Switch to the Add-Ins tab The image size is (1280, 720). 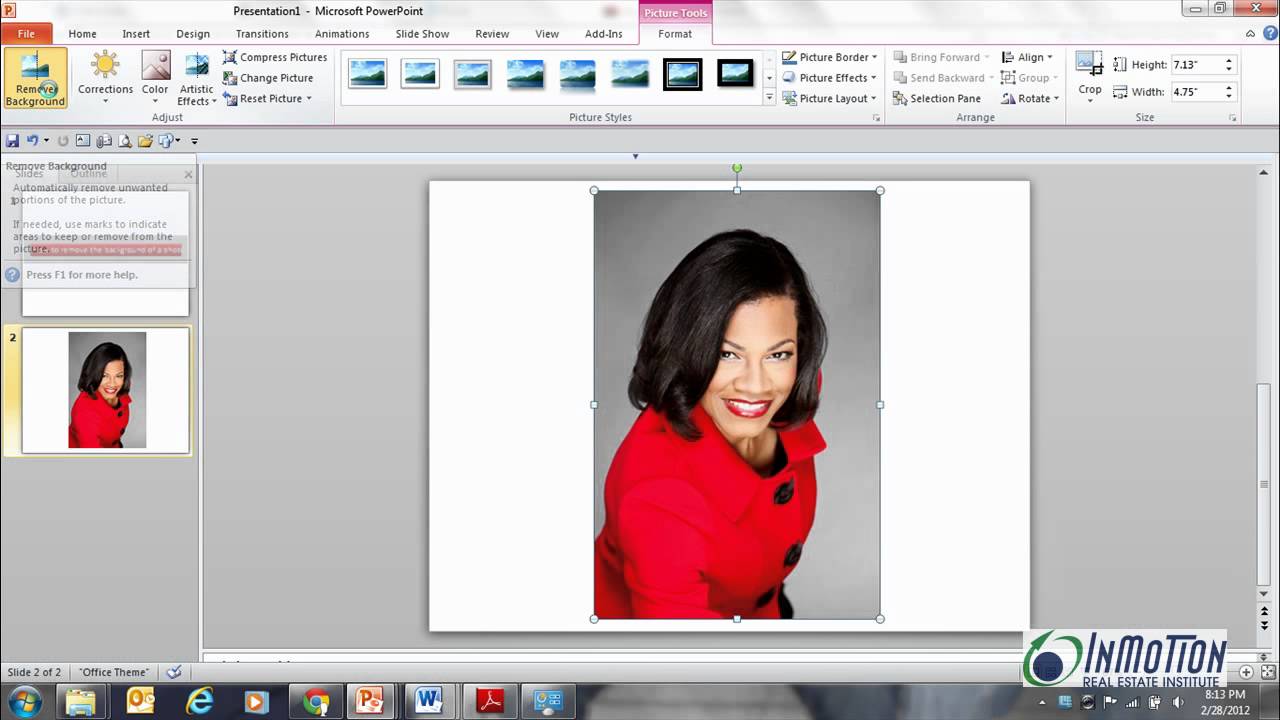click(604, 34)
